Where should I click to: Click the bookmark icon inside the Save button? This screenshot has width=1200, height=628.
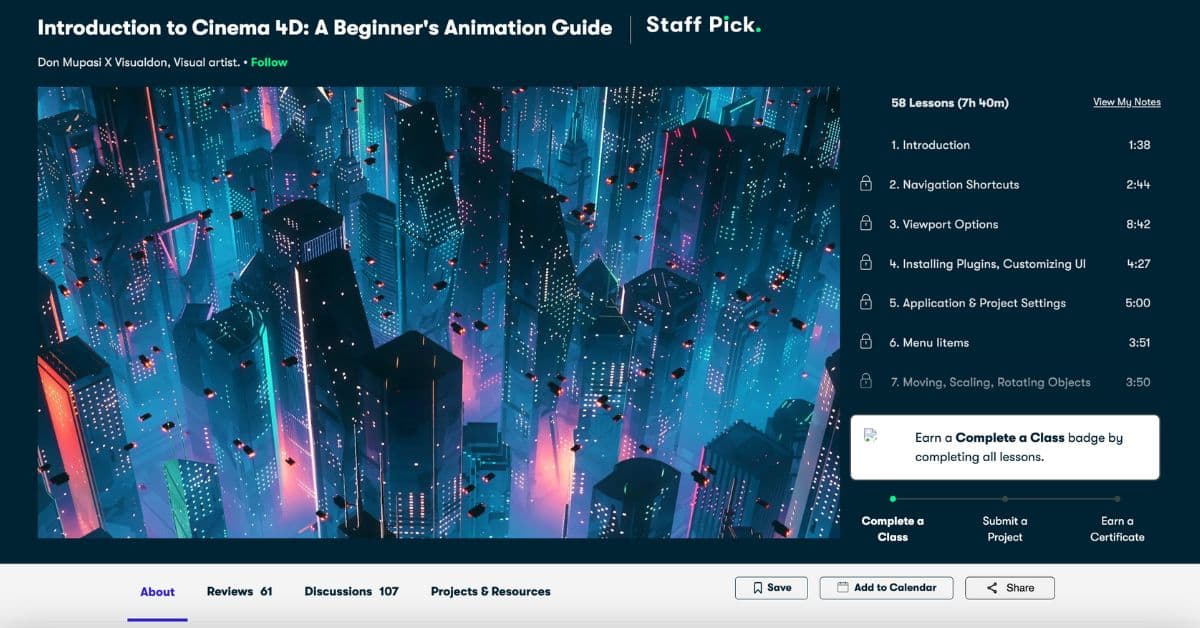(x=757, y=588)
